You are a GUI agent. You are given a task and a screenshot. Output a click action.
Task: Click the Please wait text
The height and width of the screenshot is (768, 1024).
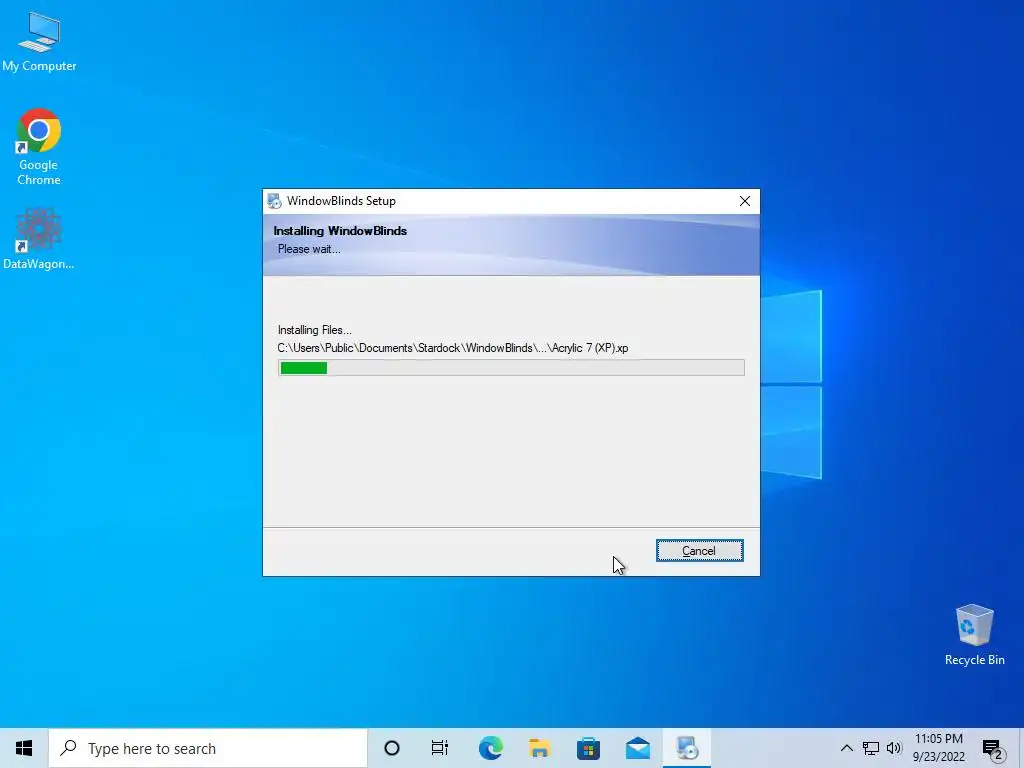(x=309, y=249)
